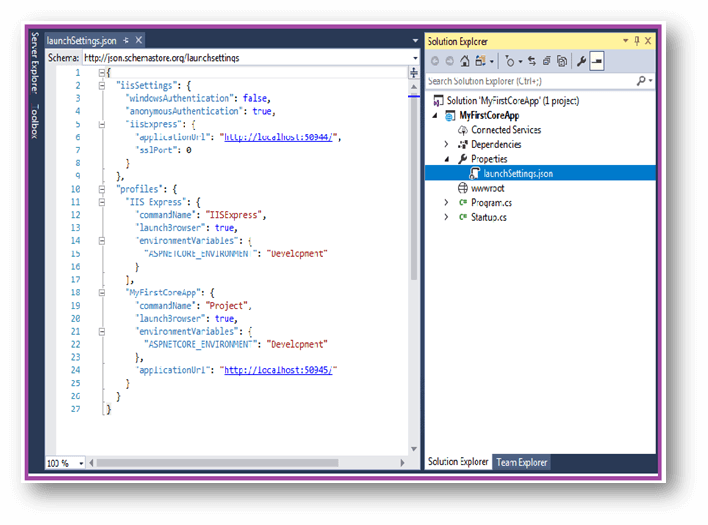Close the Solution Explorer panel
The width and height of the screenshot is (708, 525).
[648, 41]
